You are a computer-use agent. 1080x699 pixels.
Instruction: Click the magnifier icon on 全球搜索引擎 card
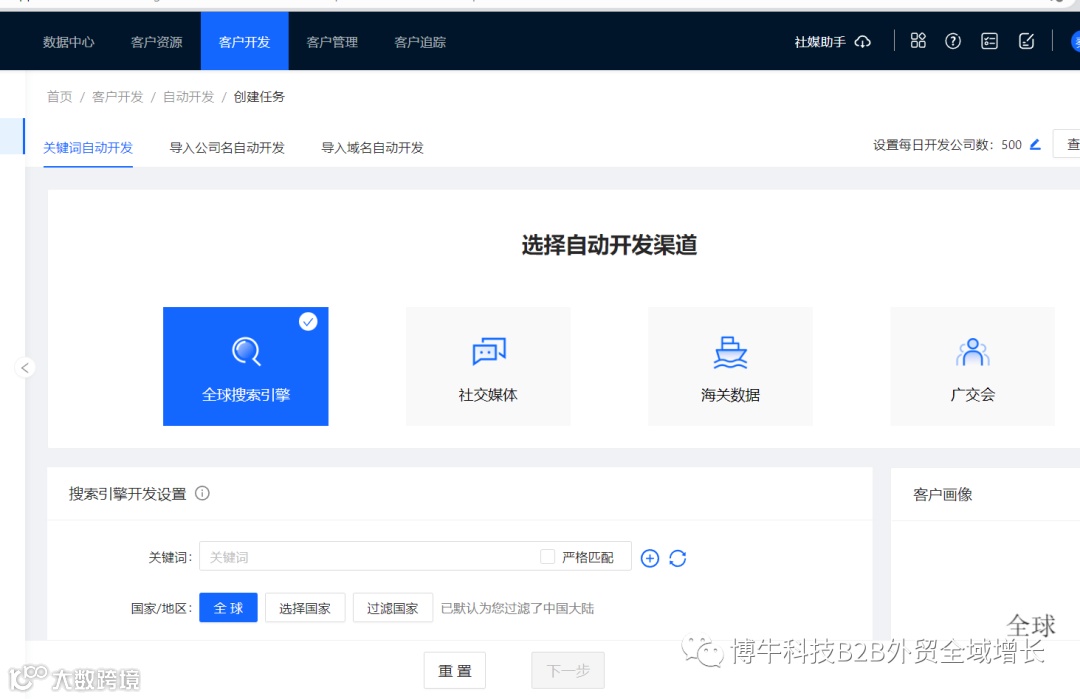point(246,351)
